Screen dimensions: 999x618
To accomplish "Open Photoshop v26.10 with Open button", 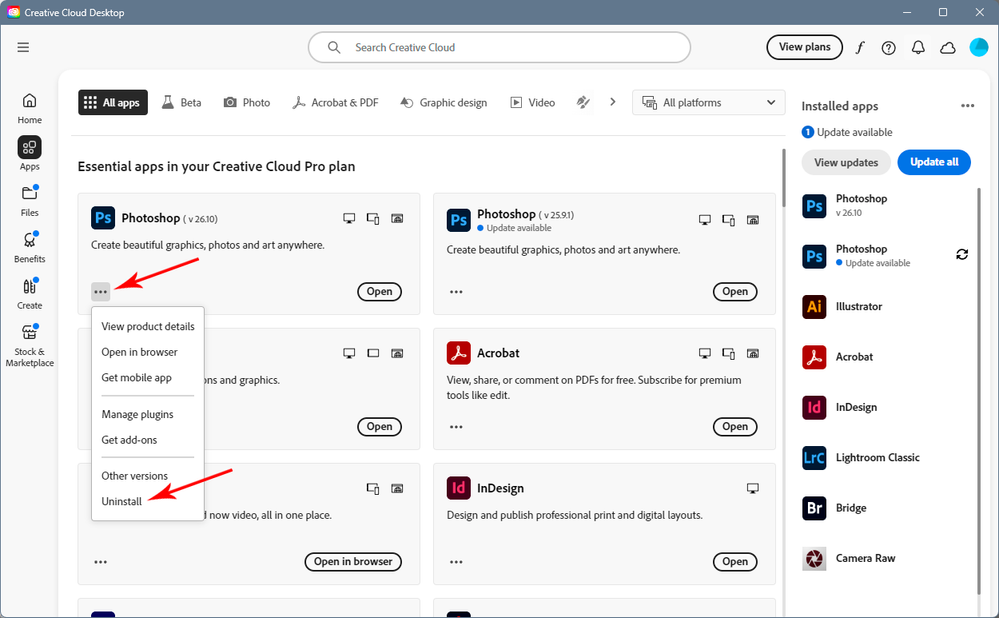I will pos(379,291).
